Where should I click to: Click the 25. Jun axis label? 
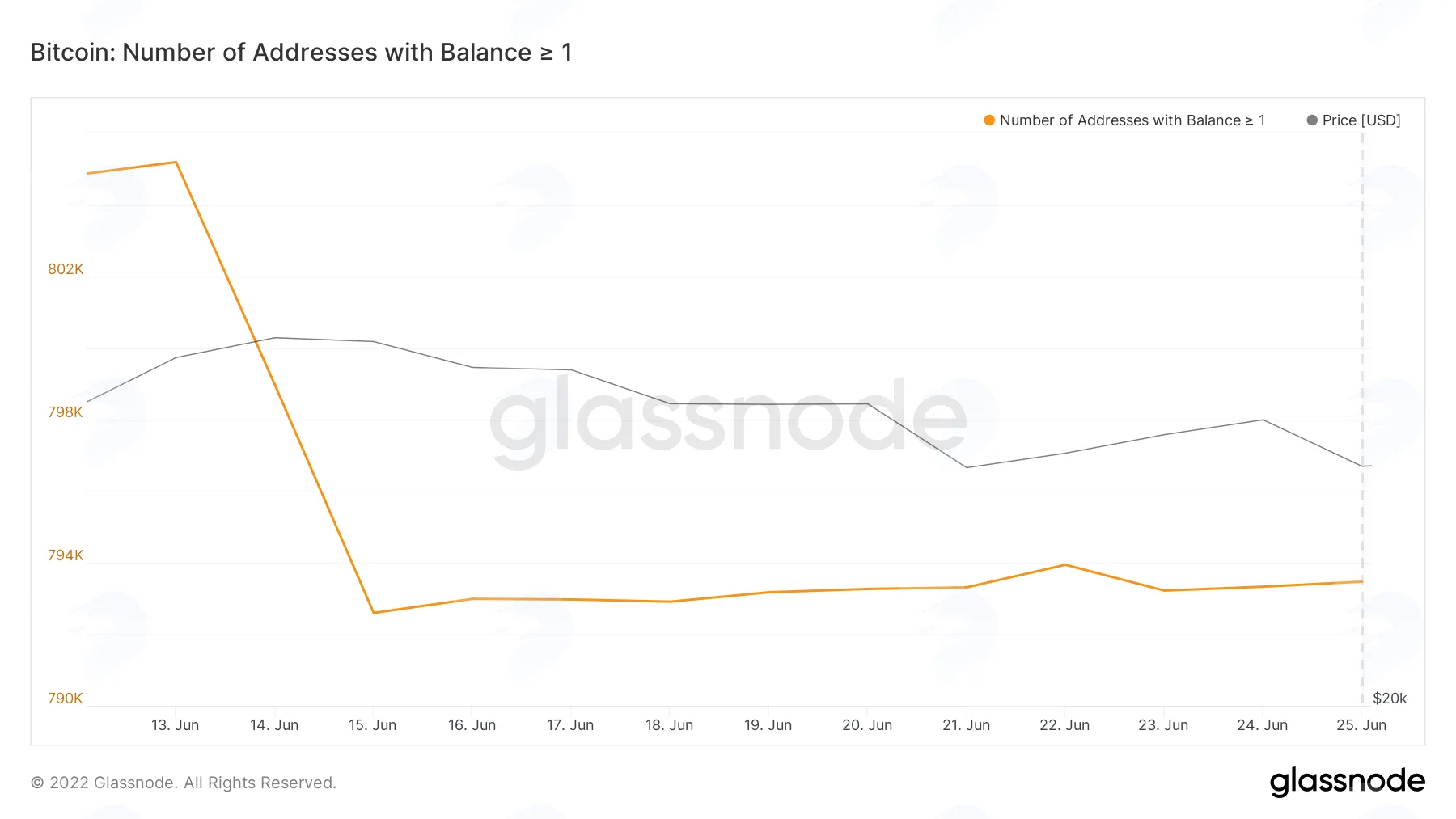tap(1361, 725)
